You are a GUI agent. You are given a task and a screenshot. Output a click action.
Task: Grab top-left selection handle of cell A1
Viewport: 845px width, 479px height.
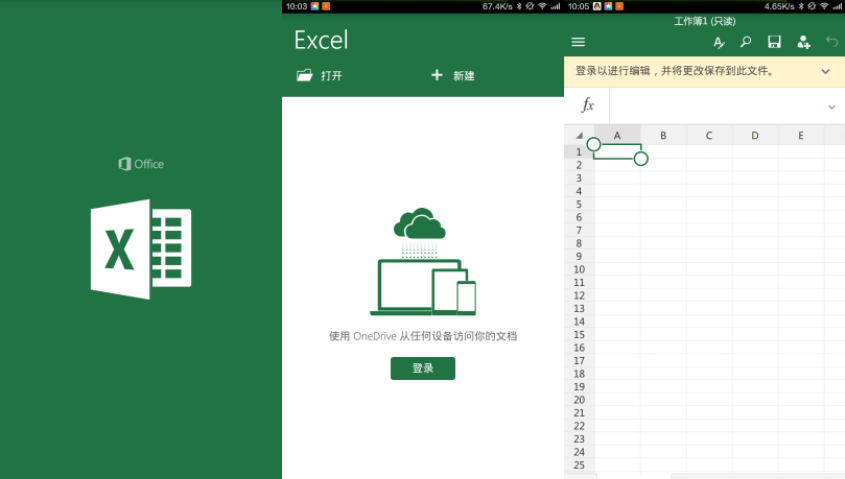pos(594,144)
